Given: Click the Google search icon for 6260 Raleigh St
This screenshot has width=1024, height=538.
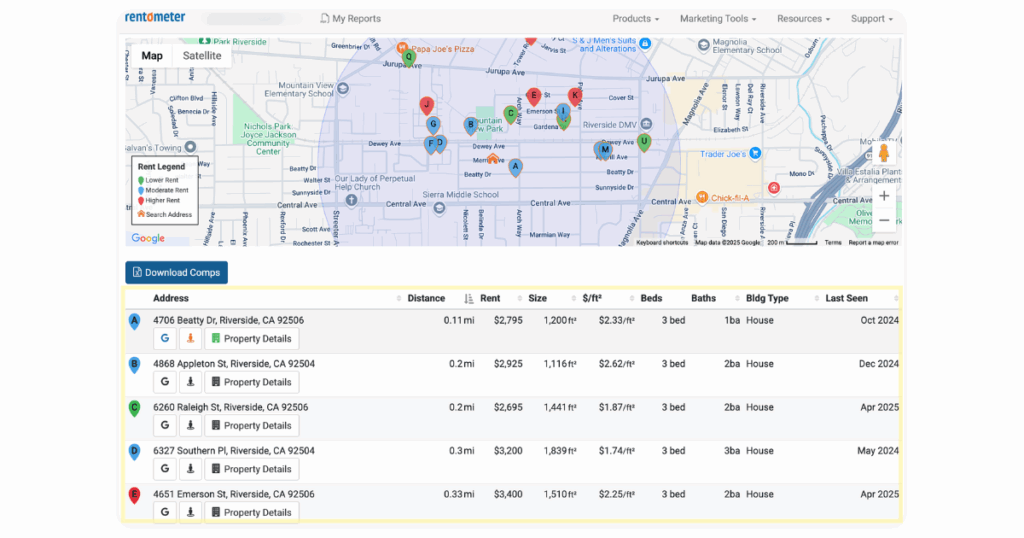Looking at the screenshot, I should (165, 426).
